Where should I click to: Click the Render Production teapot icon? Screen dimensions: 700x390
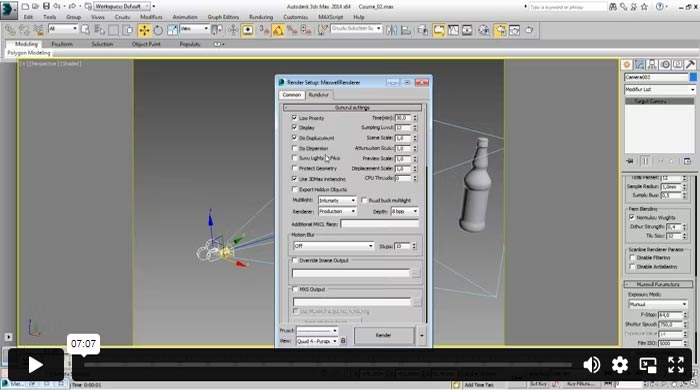tap(529, 30)
